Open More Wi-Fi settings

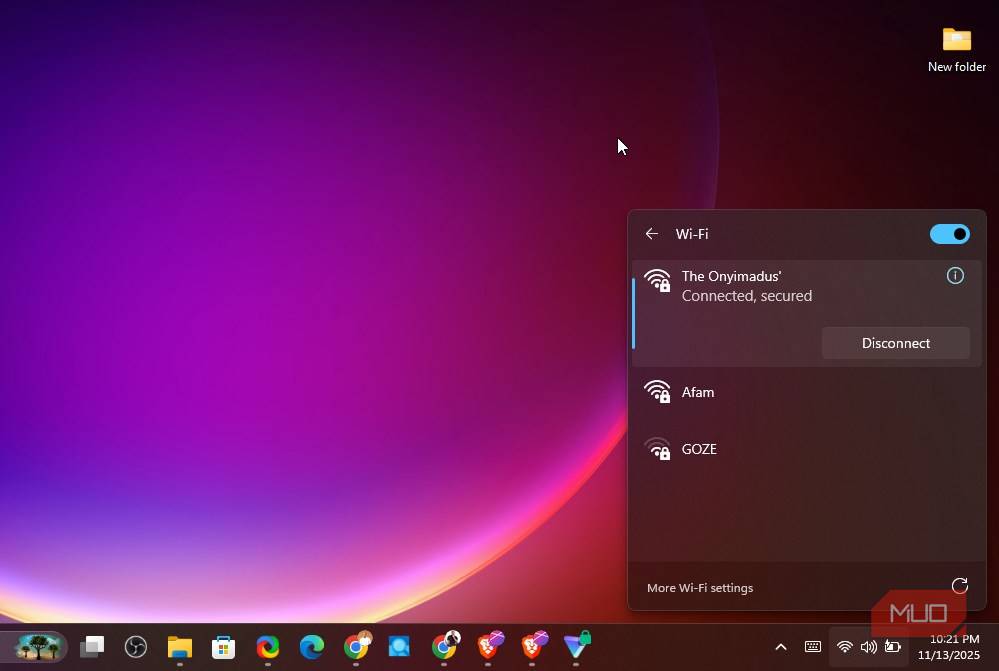[700, 588]
